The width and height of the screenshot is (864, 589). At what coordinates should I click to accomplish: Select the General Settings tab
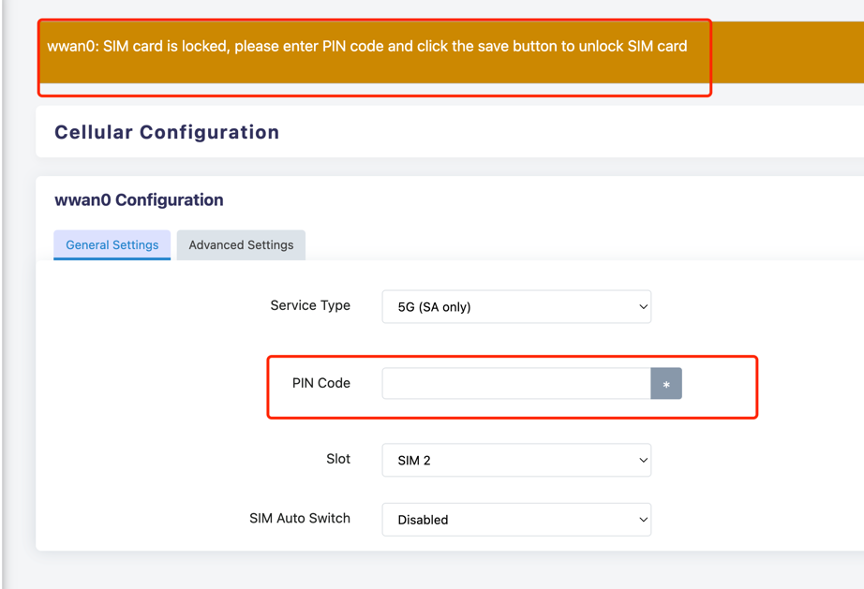coord(111,245)
